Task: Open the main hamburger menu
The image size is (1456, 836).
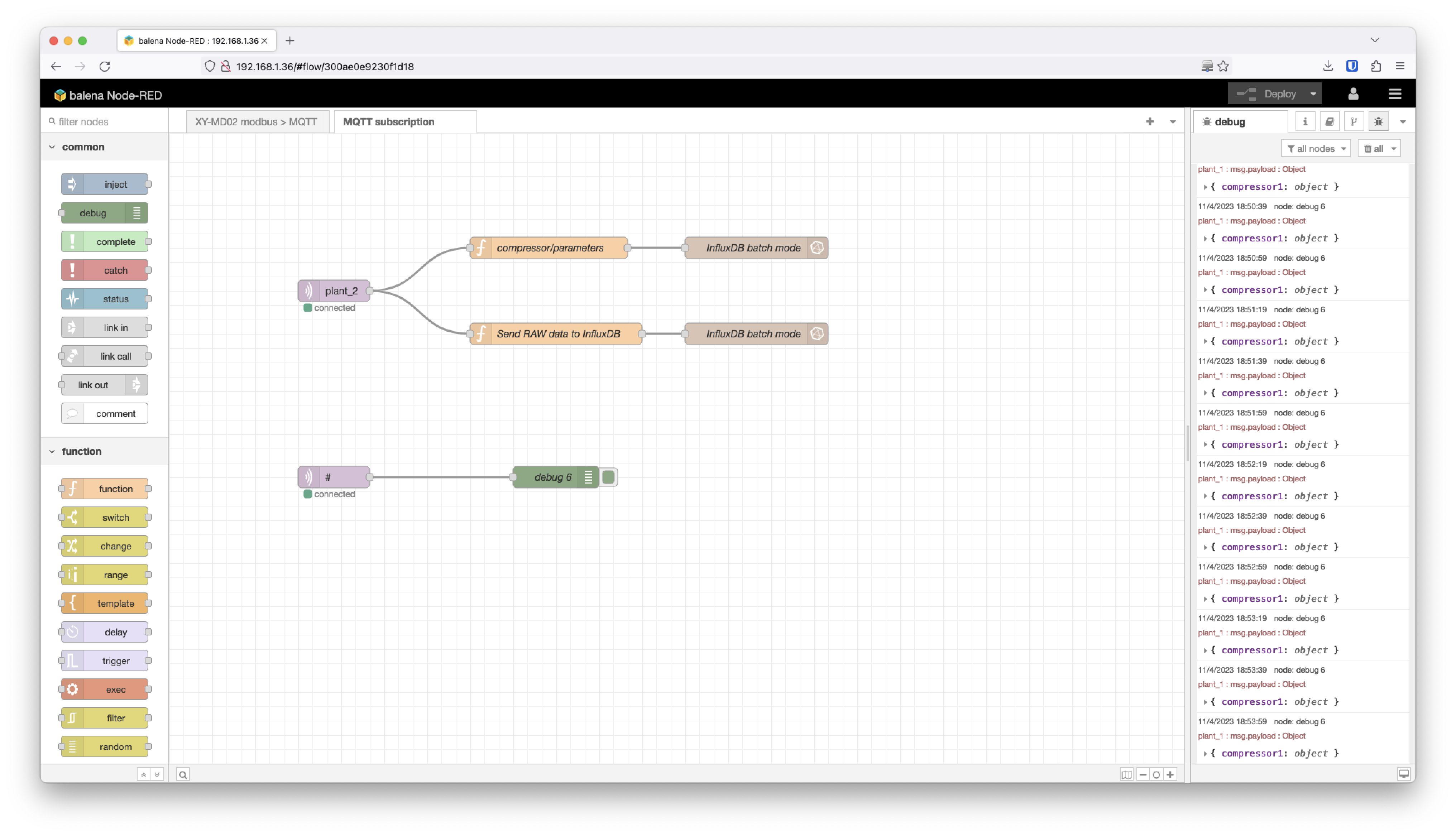Action: [x=1396, y=93]
